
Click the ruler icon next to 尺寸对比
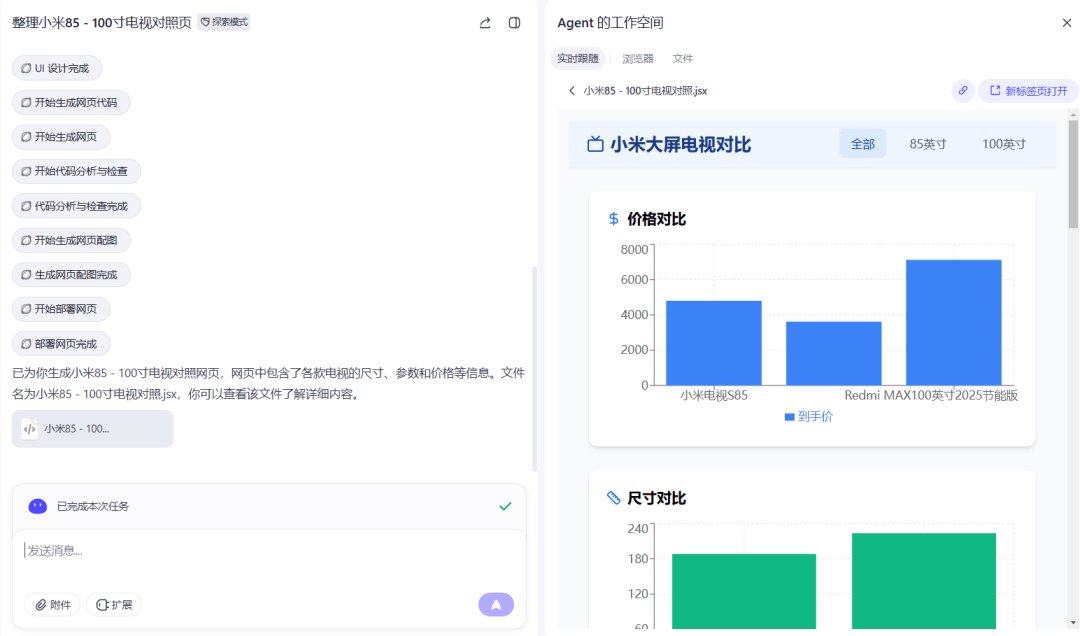(x=613, y=498)
